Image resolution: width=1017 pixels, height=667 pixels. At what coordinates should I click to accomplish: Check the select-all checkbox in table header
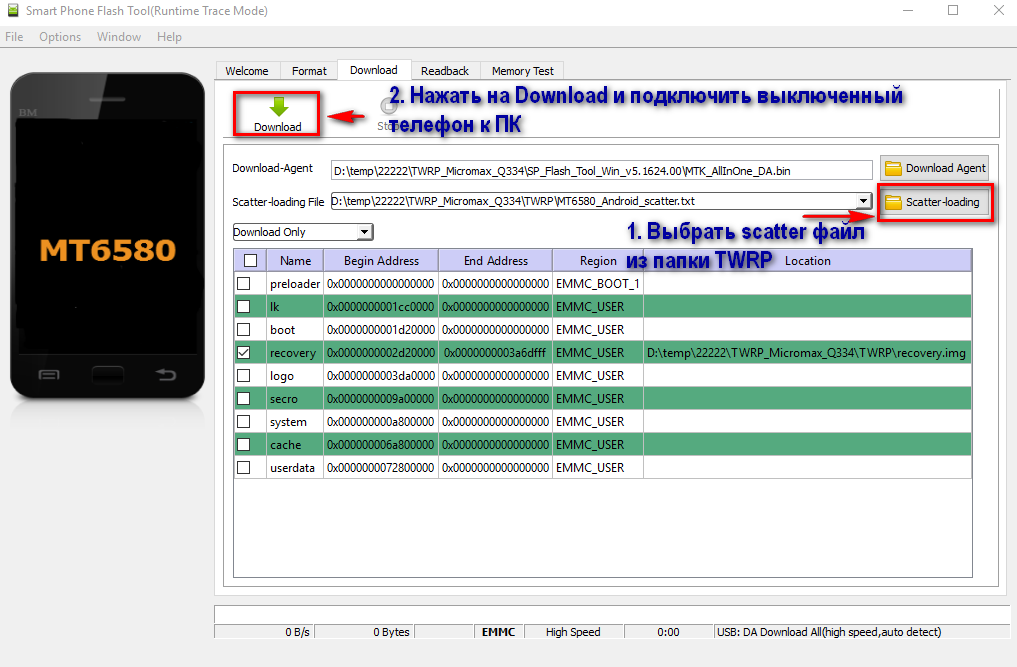coord(250,261)
